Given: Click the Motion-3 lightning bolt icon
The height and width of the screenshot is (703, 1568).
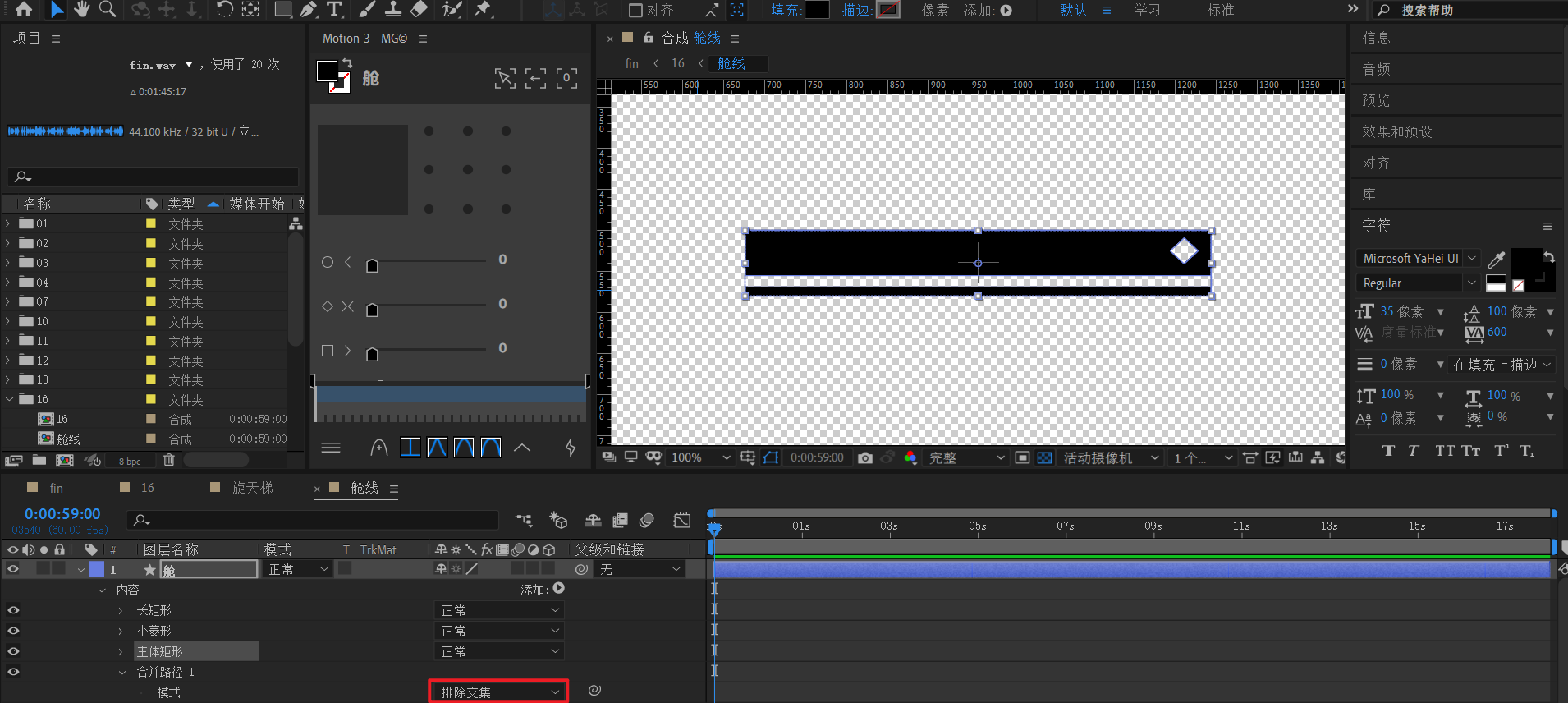Looking at the screenshot, I should click(571, 448).
